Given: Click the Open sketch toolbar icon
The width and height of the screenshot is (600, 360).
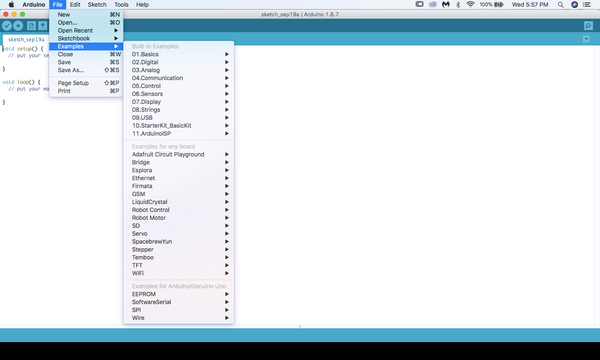Looking at the screenshot, I should [x=42, y=26].
